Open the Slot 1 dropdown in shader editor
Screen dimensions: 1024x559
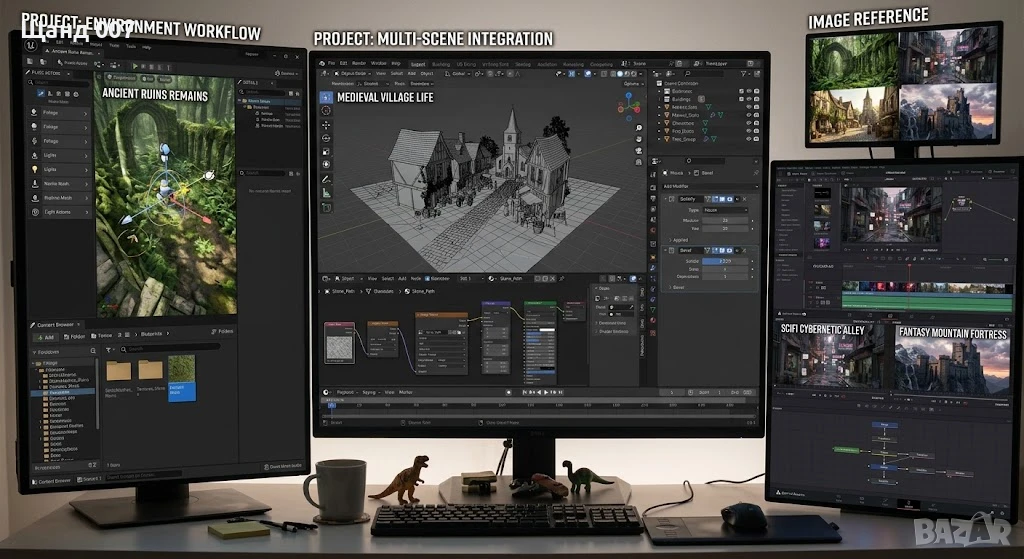(x=470, y=278)
